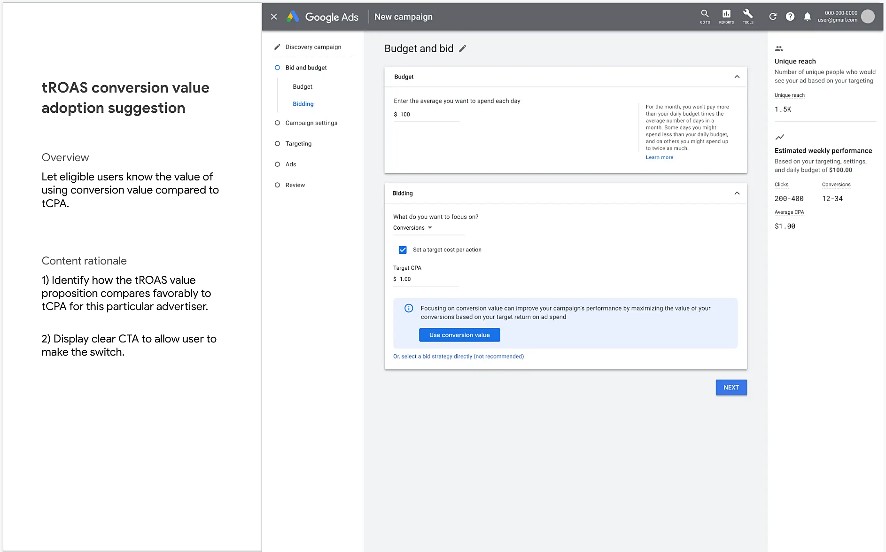This screenshot has height=552, width=886.
Task: Click the refresh icon in header
Action: click(773, 17)
